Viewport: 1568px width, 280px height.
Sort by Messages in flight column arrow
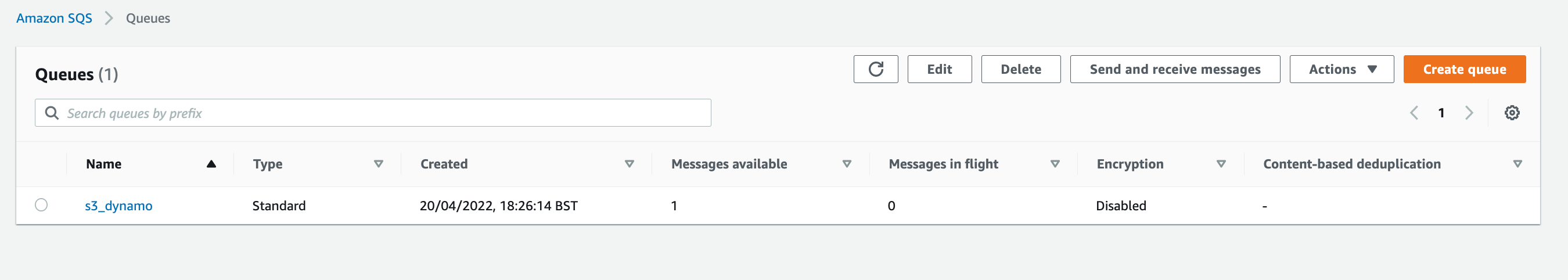tap(1055, 164)
